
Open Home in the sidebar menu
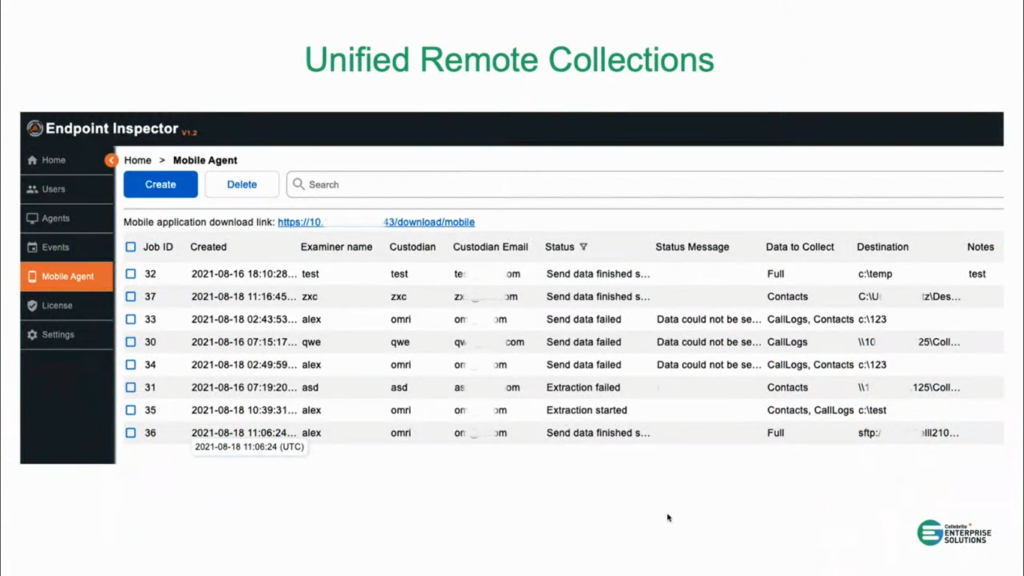pos(67,160)
